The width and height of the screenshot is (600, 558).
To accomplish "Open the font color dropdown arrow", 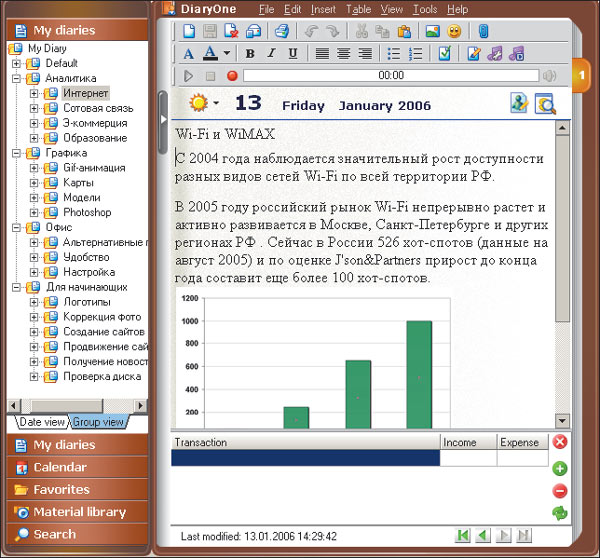I will pos(227,54).
